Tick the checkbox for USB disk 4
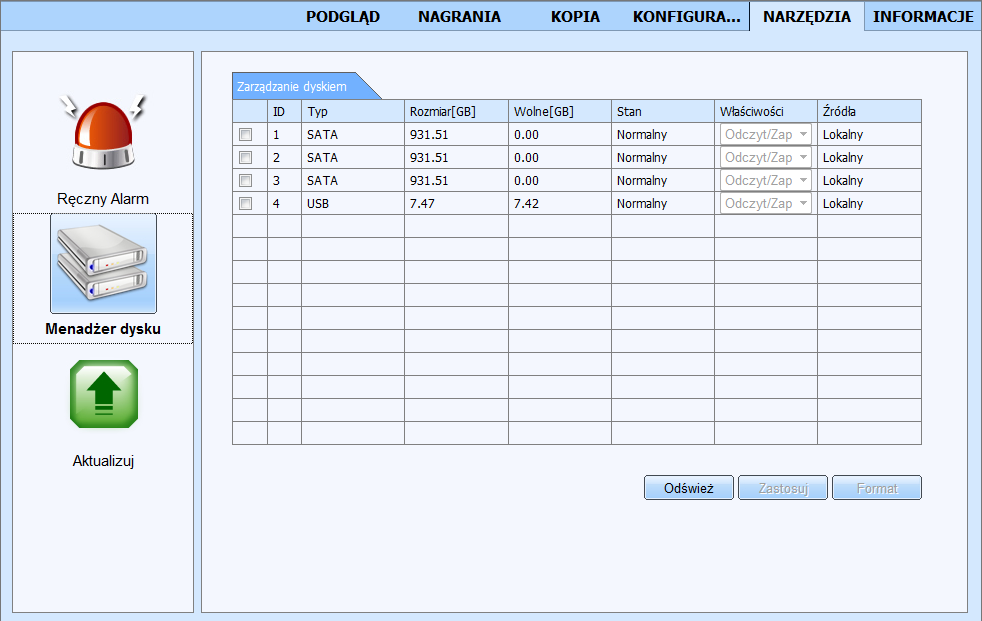982x621 pixels. (x=246, y=203)
